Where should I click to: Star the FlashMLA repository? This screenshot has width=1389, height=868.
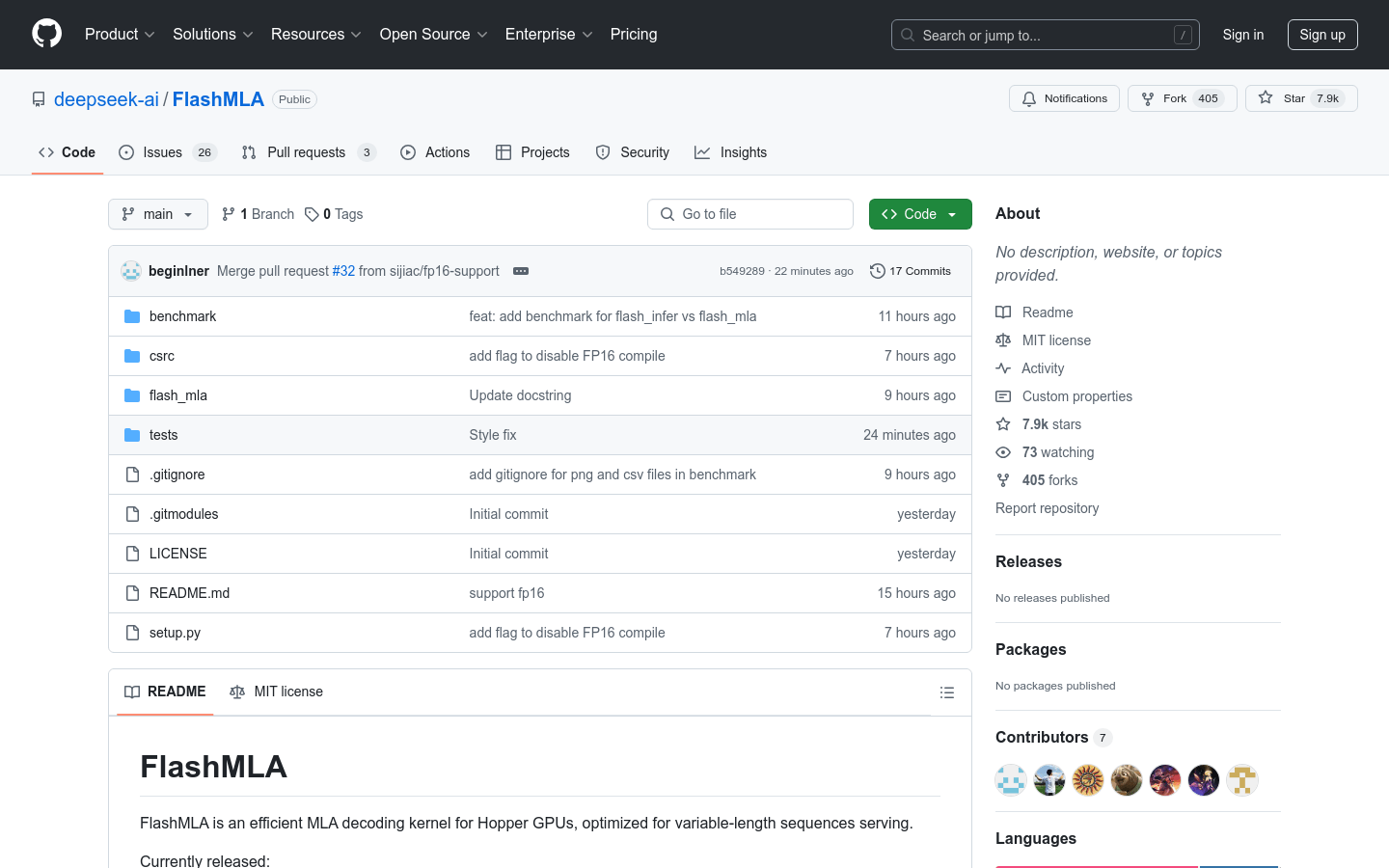coord(1301,98)
